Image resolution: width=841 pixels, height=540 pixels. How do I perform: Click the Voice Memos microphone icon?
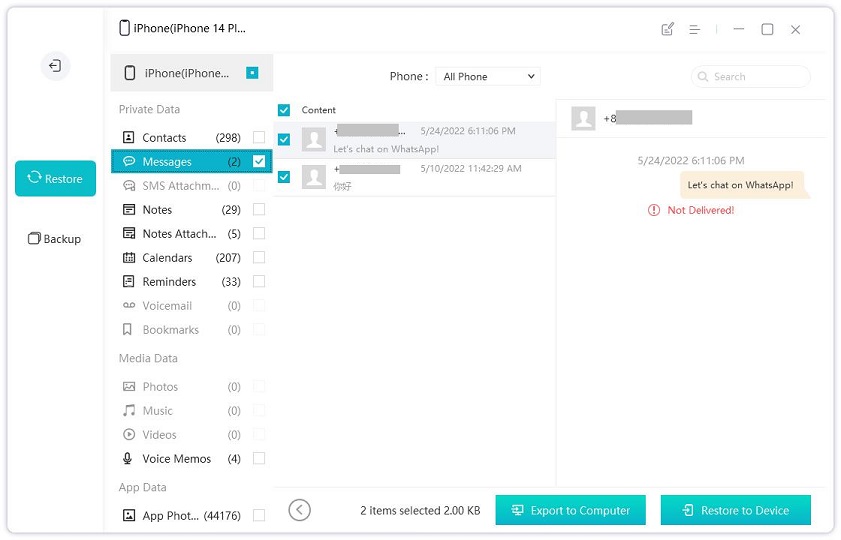[128, 459]
